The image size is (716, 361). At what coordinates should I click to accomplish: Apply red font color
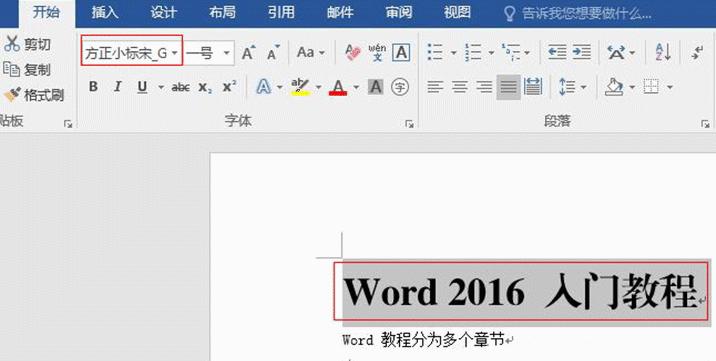338,87
